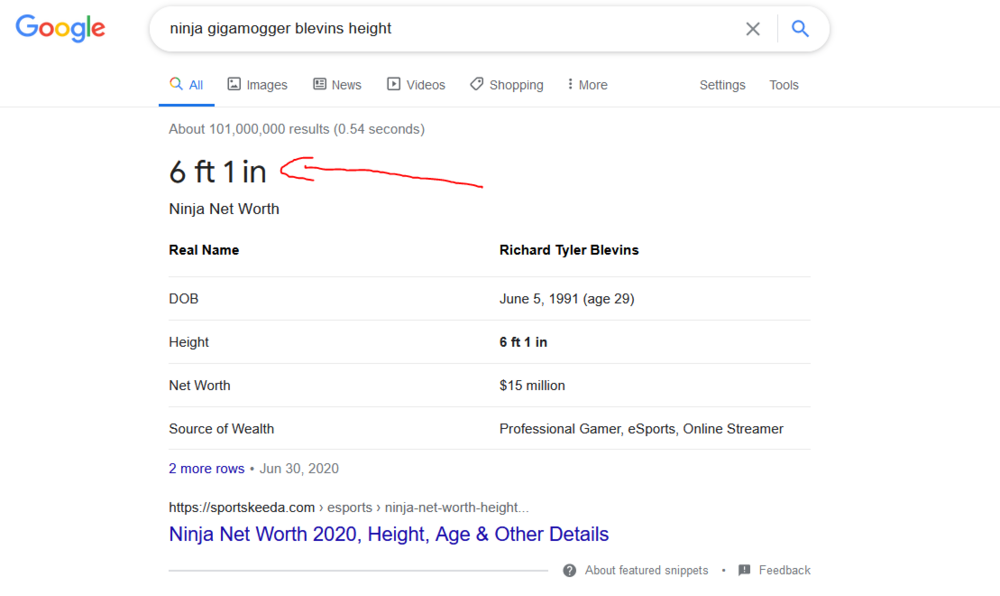Click the Shopping tag icon

tap(476, 84)
